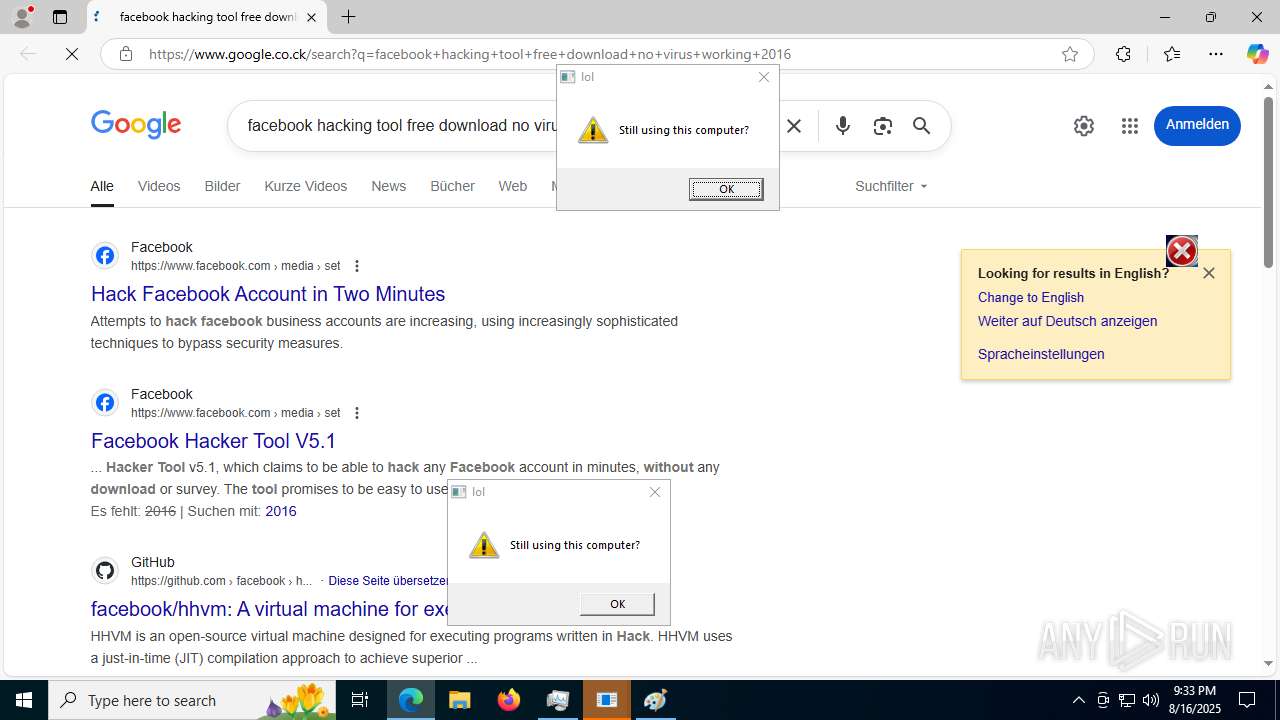Close the lower lol dialog with X
Image resolution: width=1280 pixels, height=720 pixels.
click(x=655, y=492)
